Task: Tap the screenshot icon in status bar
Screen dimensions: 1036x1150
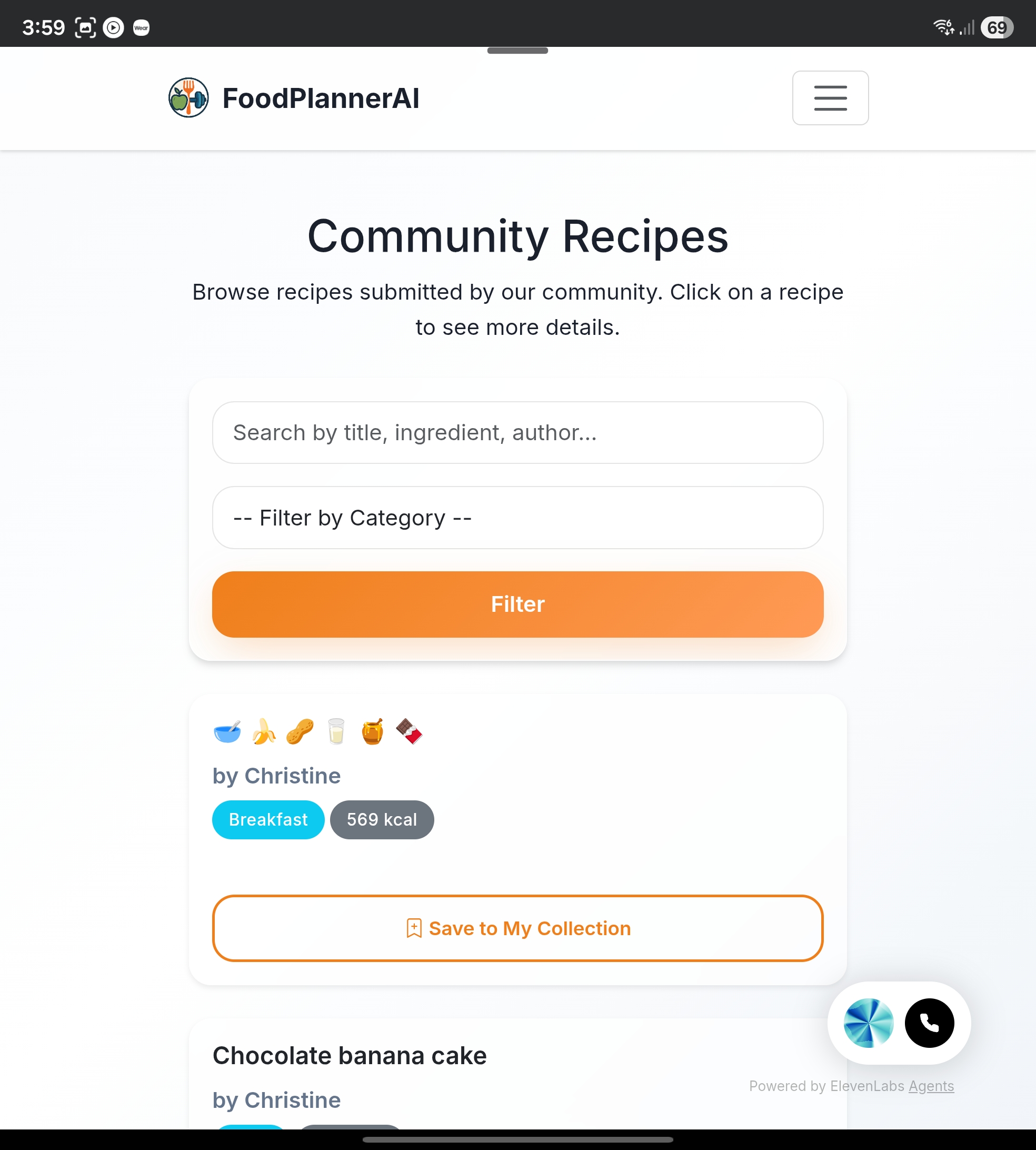Action: click(85, 27)
